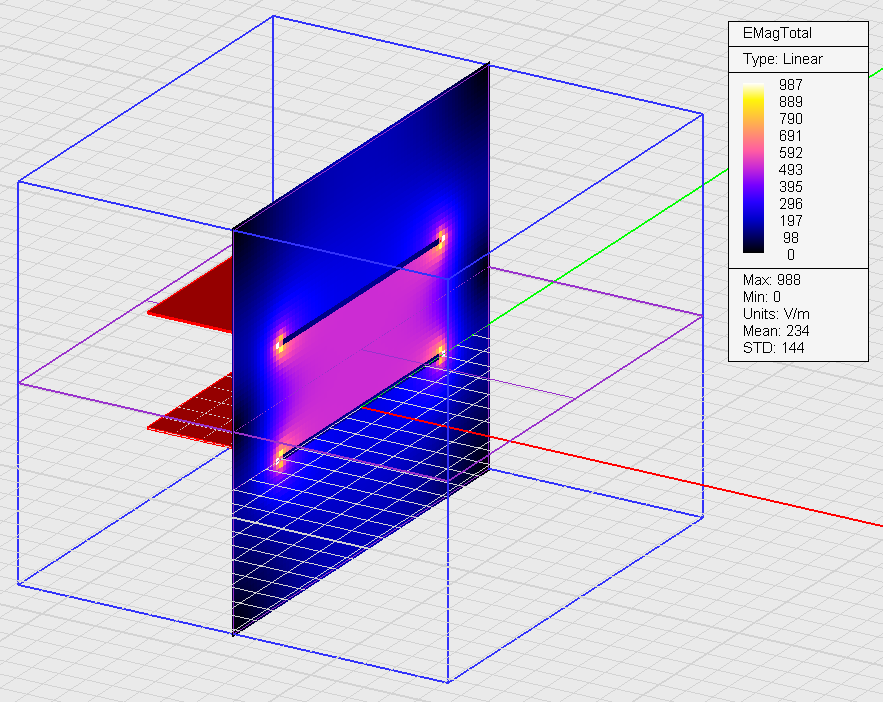Click the dark upper plate line in field plot

[x=360, y=292]
